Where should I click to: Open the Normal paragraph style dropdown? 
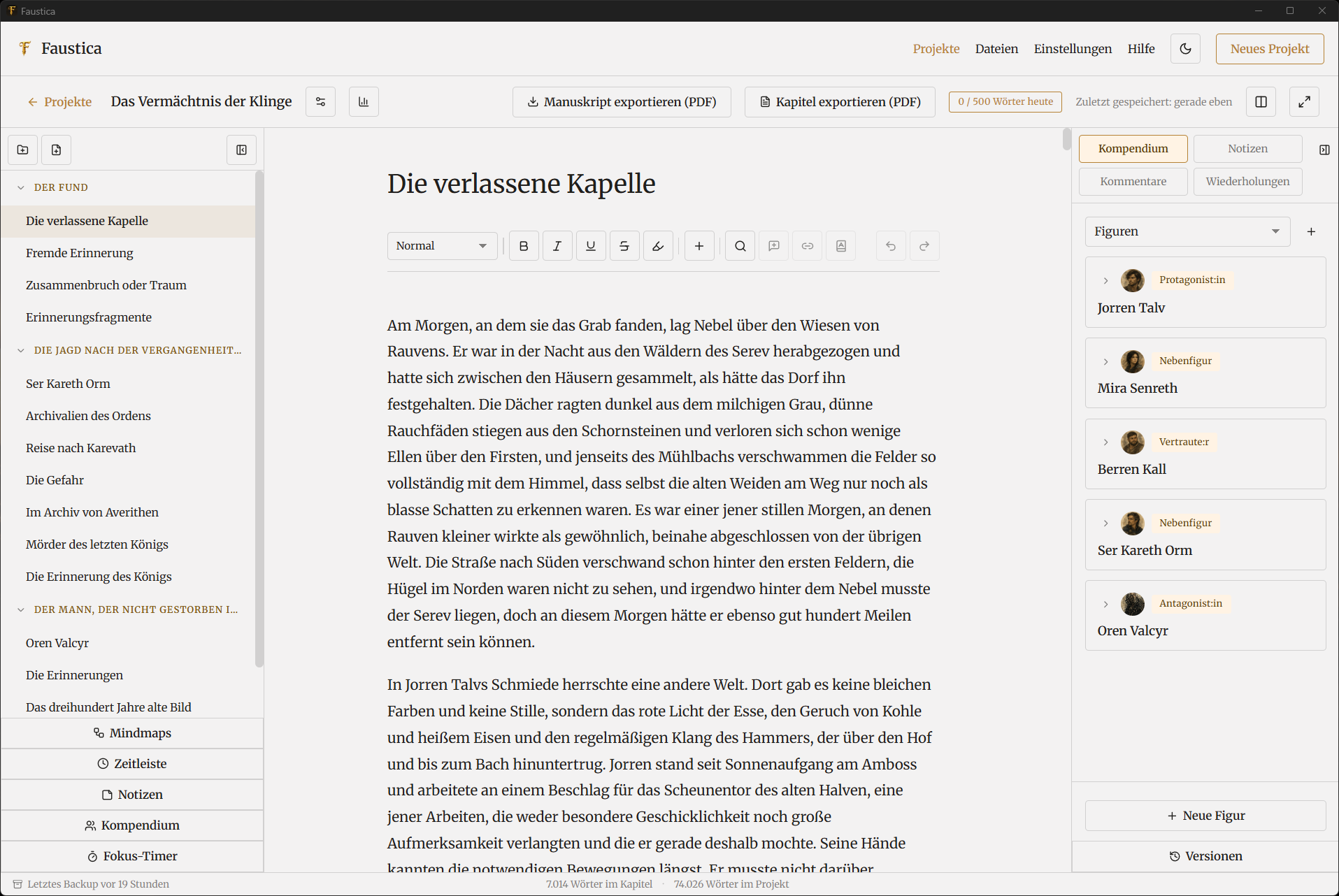click(442, 246)
